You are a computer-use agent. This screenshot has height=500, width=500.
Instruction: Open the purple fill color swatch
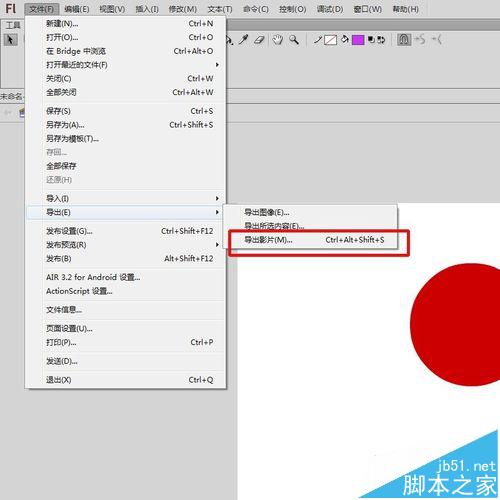358,40
